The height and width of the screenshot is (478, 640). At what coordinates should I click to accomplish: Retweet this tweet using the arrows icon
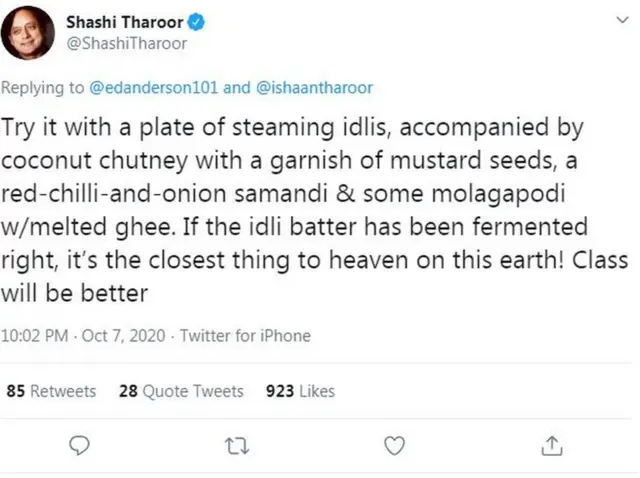pos(238,444)
